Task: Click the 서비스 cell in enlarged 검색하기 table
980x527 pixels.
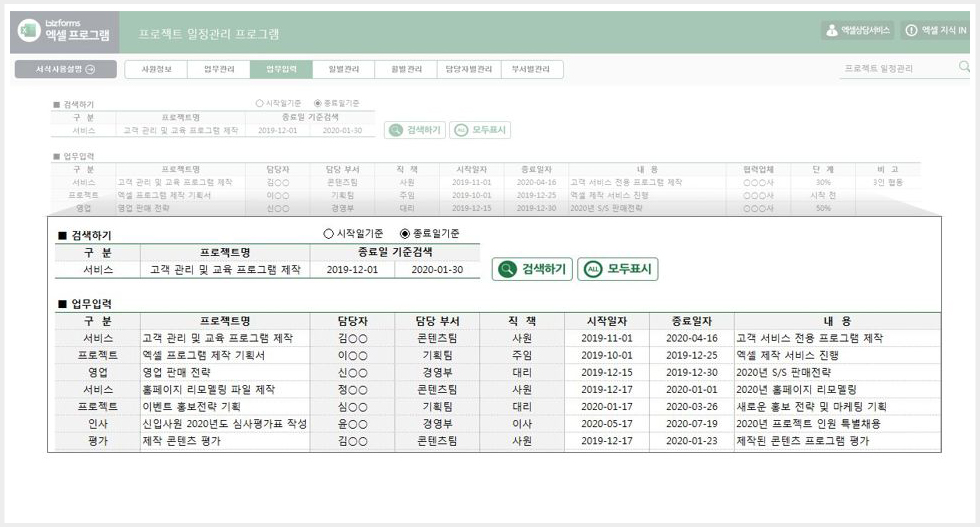Action: coord(98,269)
